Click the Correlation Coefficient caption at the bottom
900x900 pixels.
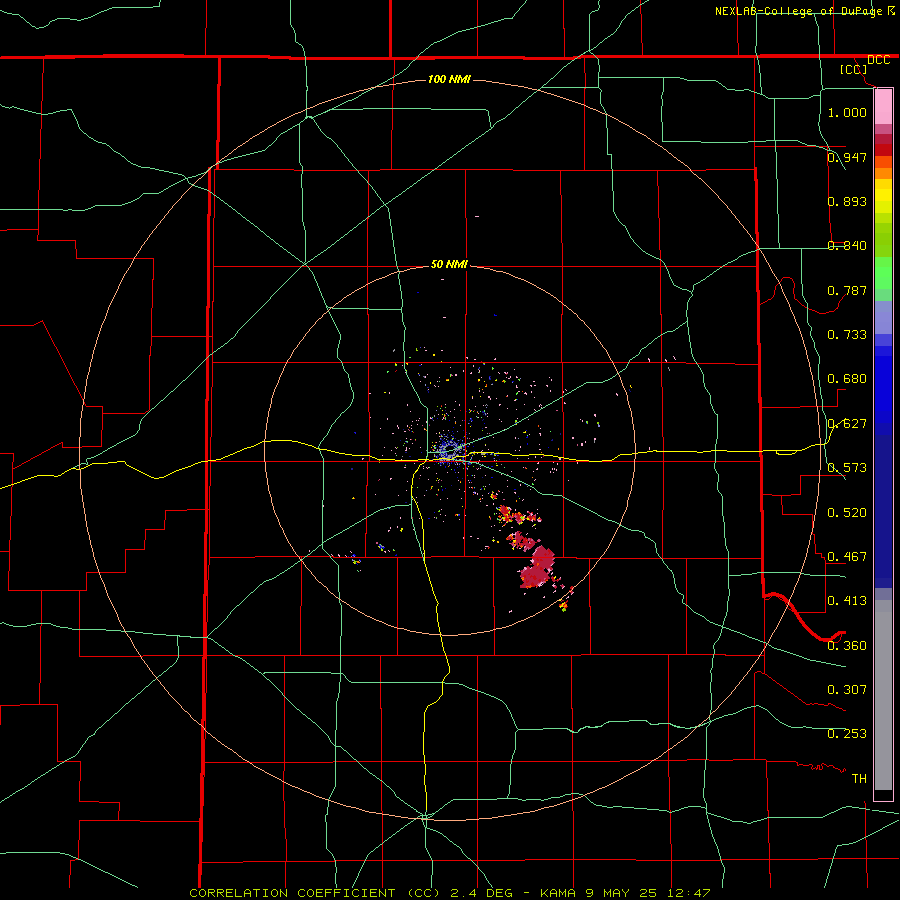pyautogui.click(x=449, y=893)
